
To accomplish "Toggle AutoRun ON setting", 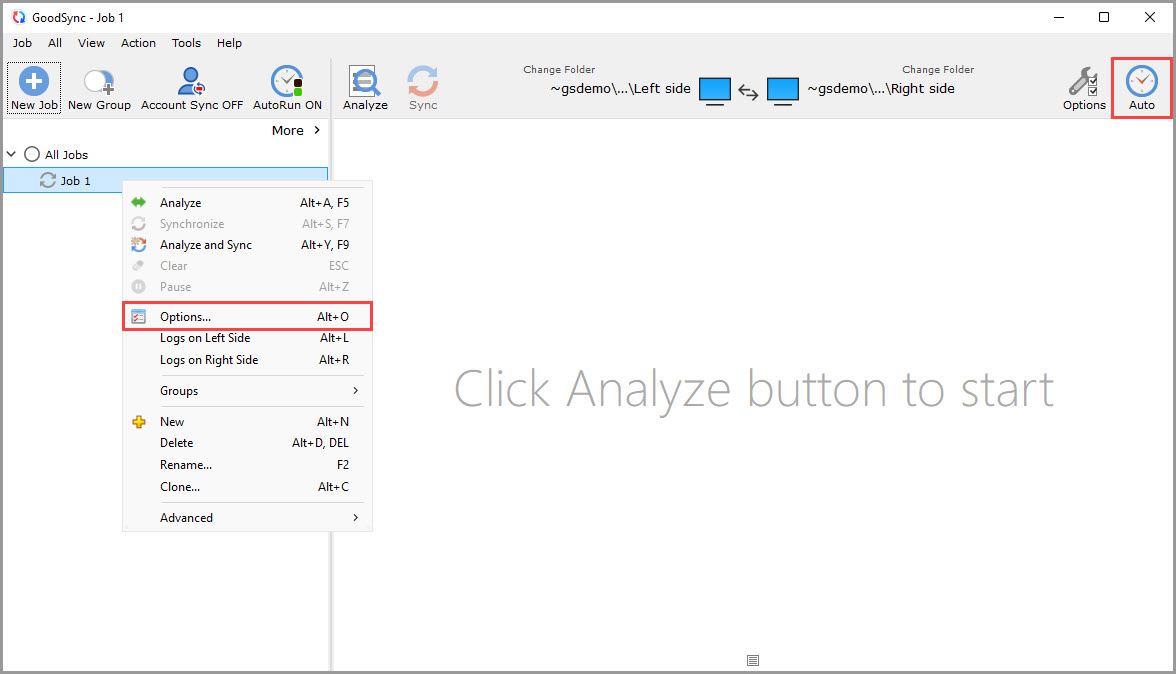I will (x=287, y=86).
